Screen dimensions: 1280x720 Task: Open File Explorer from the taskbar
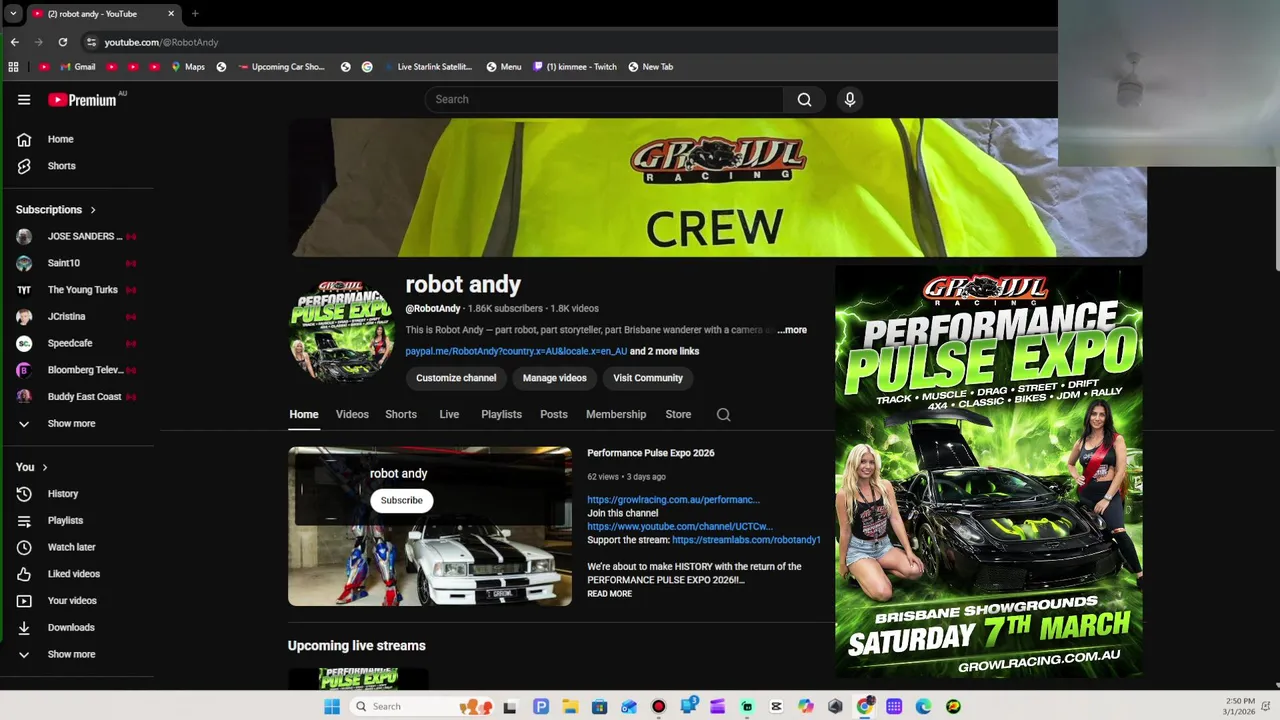click(x=570, y=706)
